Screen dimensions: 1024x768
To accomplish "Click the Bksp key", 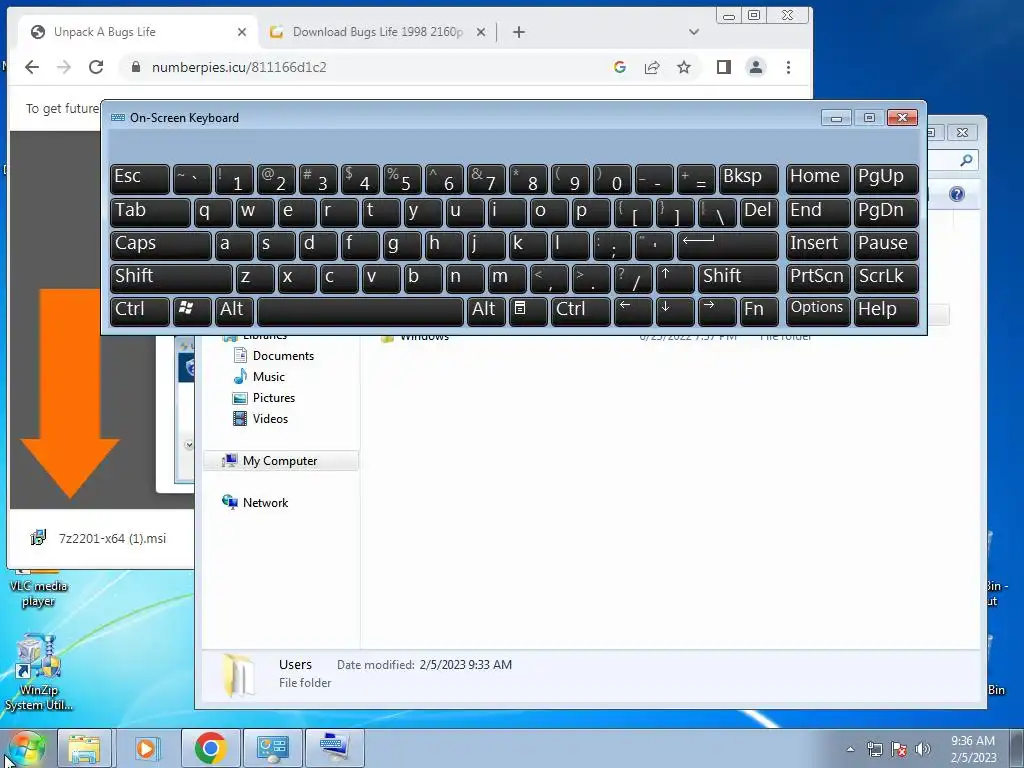I will point(748,179).
